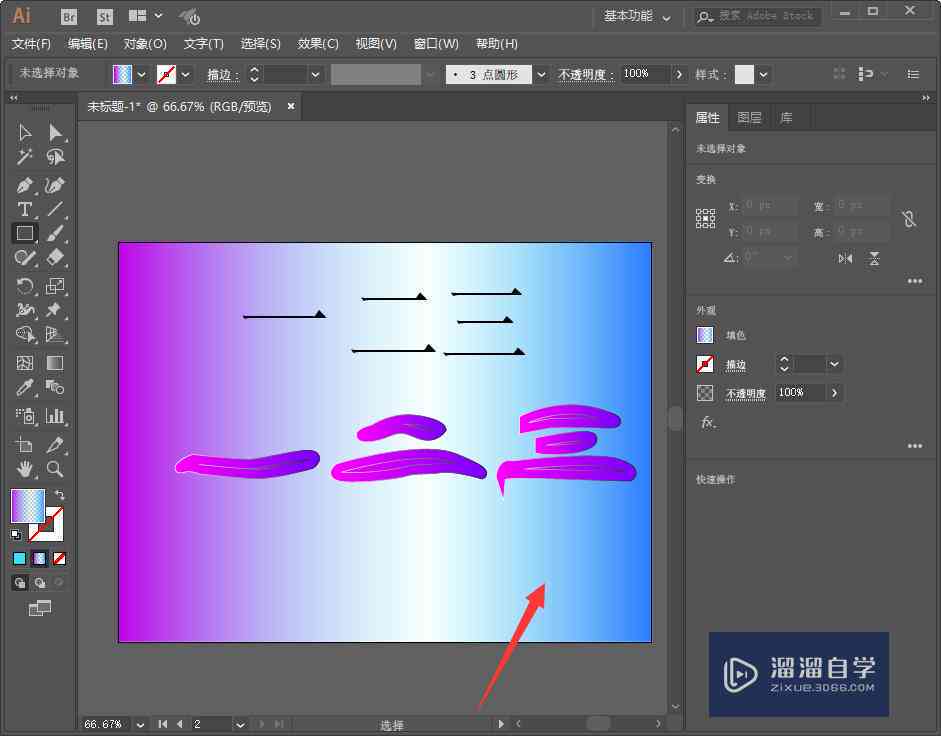Select the Pen tool

25,186
